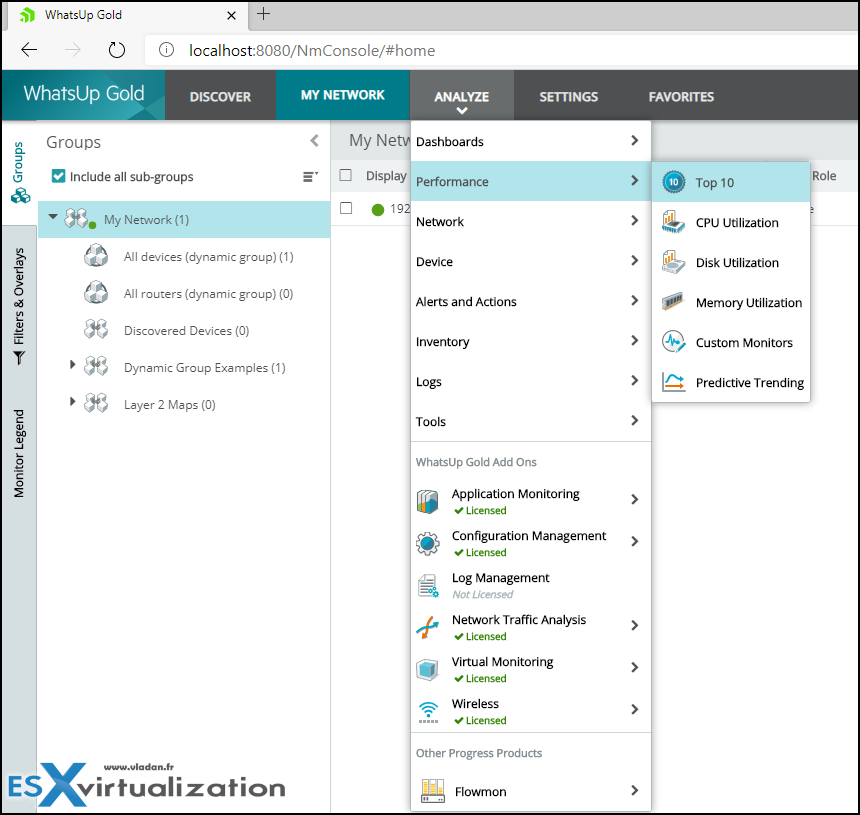Collapse the My Network tree node
Screen dimensions: 860x815
tap(53, 217)
